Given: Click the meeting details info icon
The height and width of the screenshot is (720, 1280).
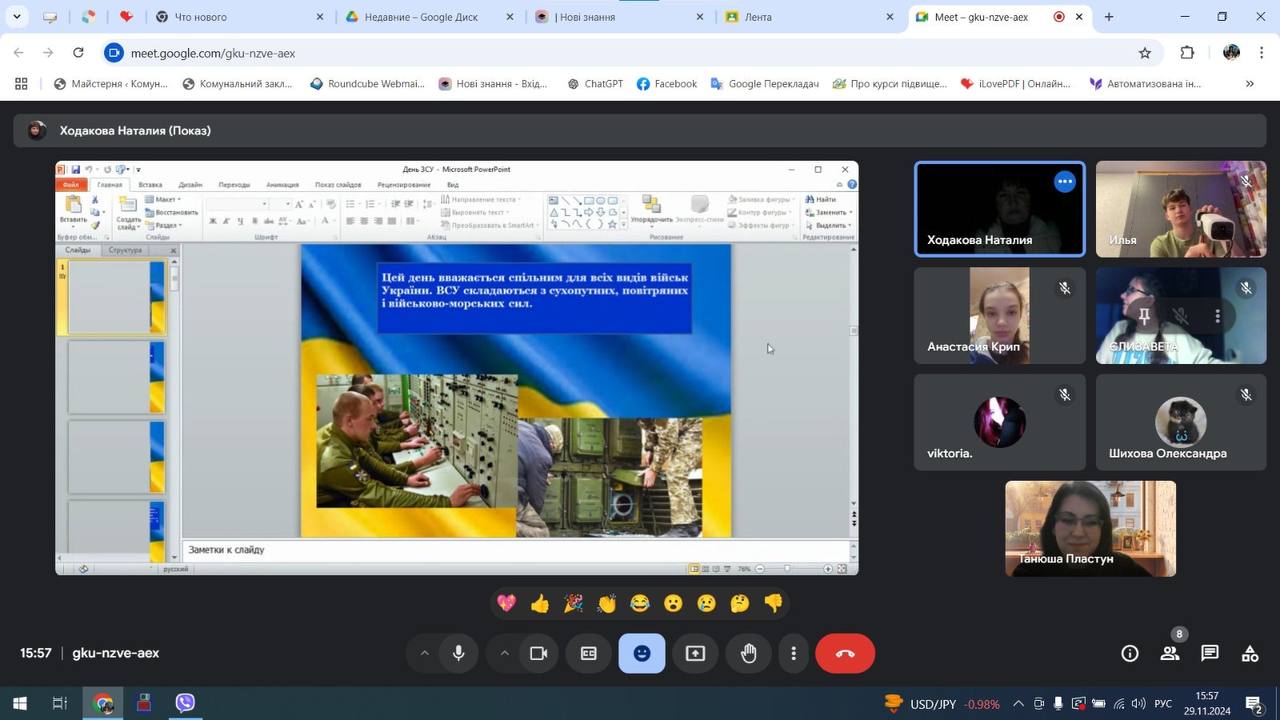Looking at the screenshot, I should pos(1130,653).
